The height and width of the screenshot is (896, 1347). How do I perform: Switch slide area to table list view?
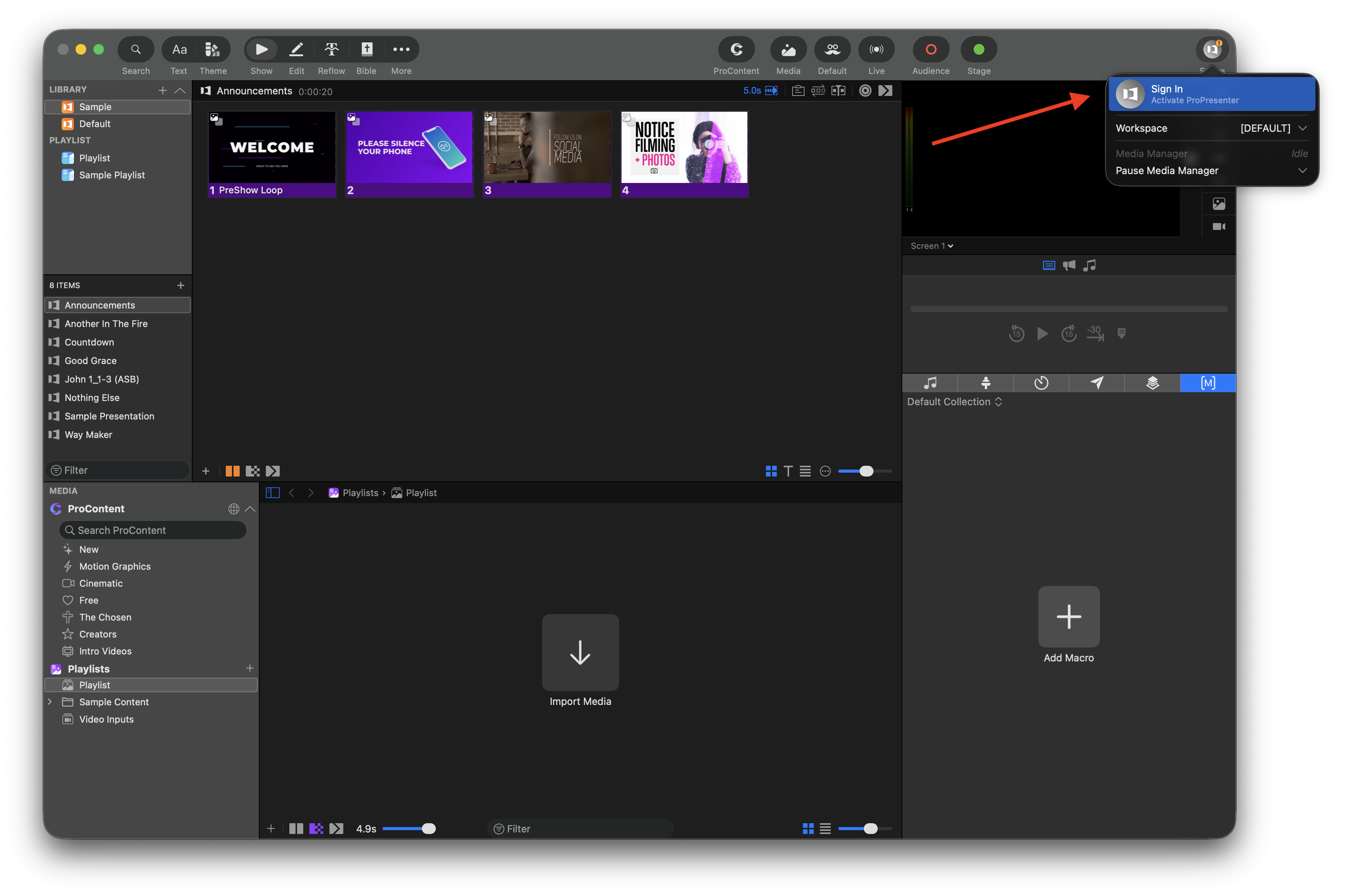click(805, 471)
